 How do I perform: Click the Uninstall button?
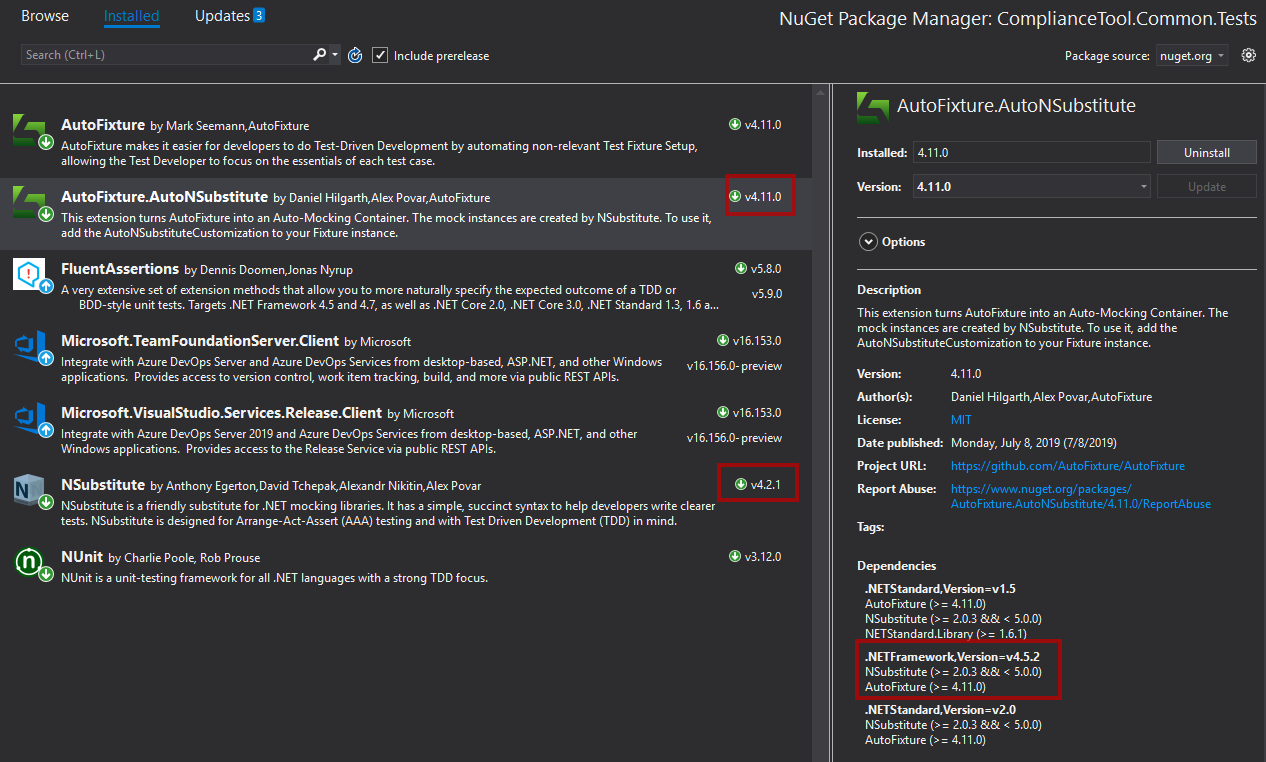1206,152
